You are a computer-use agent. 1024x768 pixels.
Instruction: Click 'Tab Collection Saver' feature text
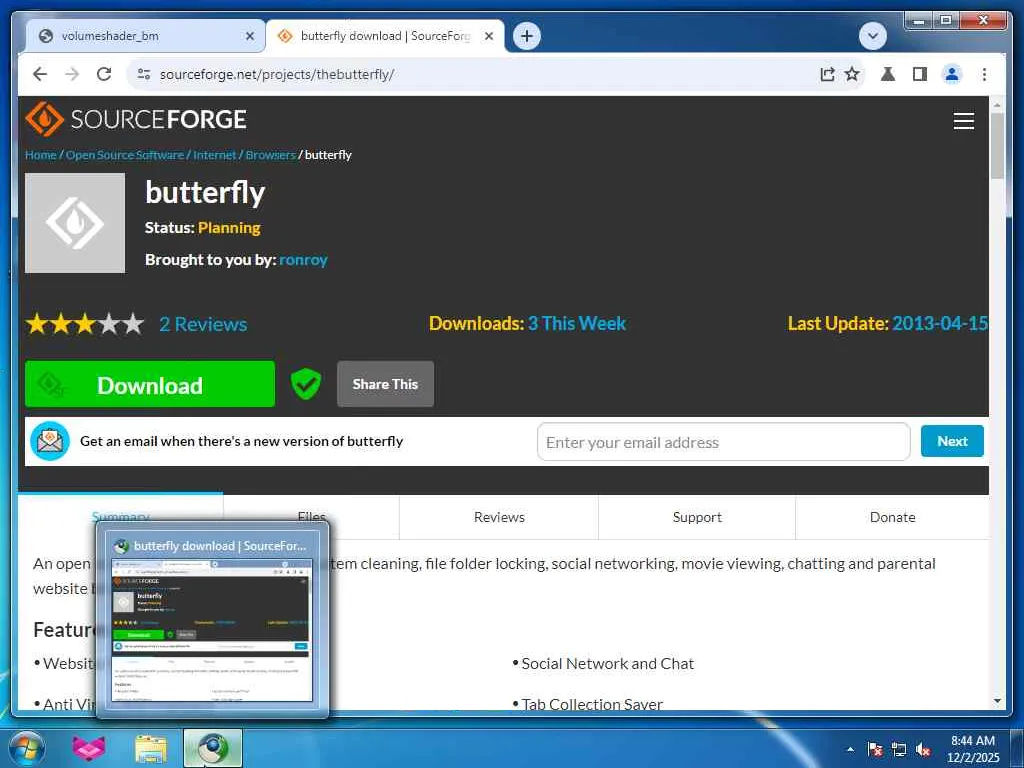[x=592, y=705]
